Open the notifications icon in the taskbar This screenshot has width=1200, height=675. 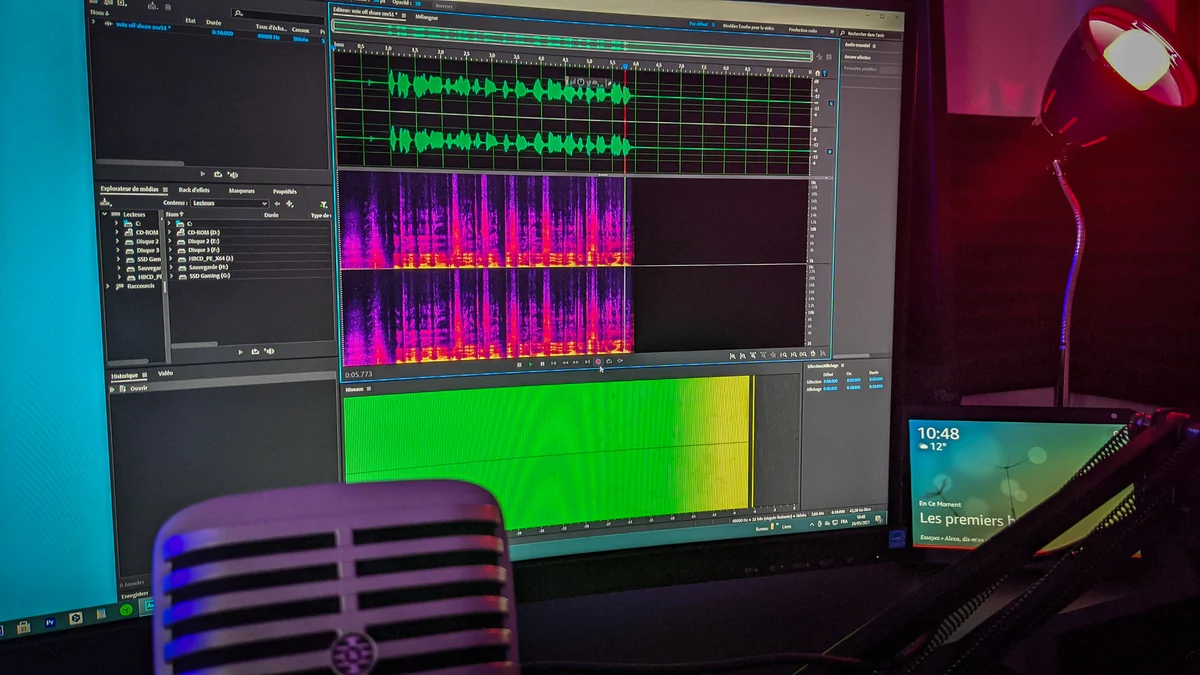[878, 519]
